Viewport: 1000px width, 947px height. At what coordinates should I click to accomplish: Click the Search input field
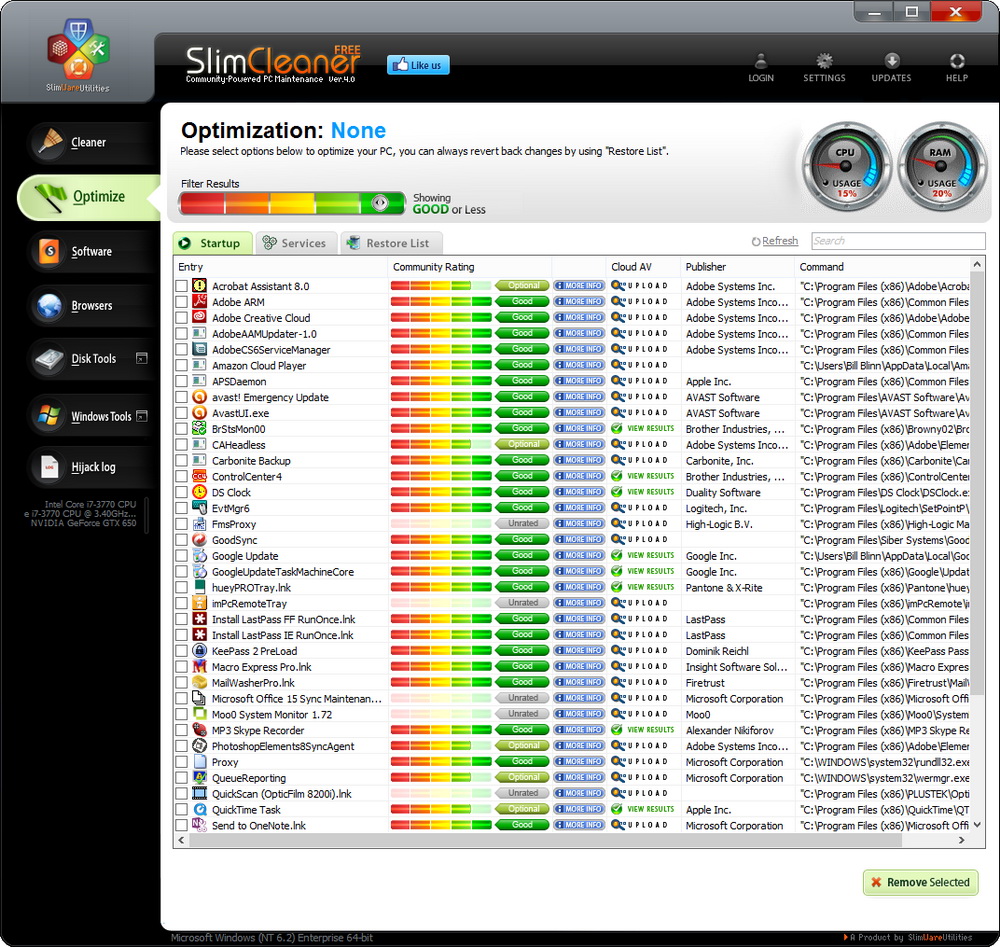pyautogui.click(x=898, y=240)
